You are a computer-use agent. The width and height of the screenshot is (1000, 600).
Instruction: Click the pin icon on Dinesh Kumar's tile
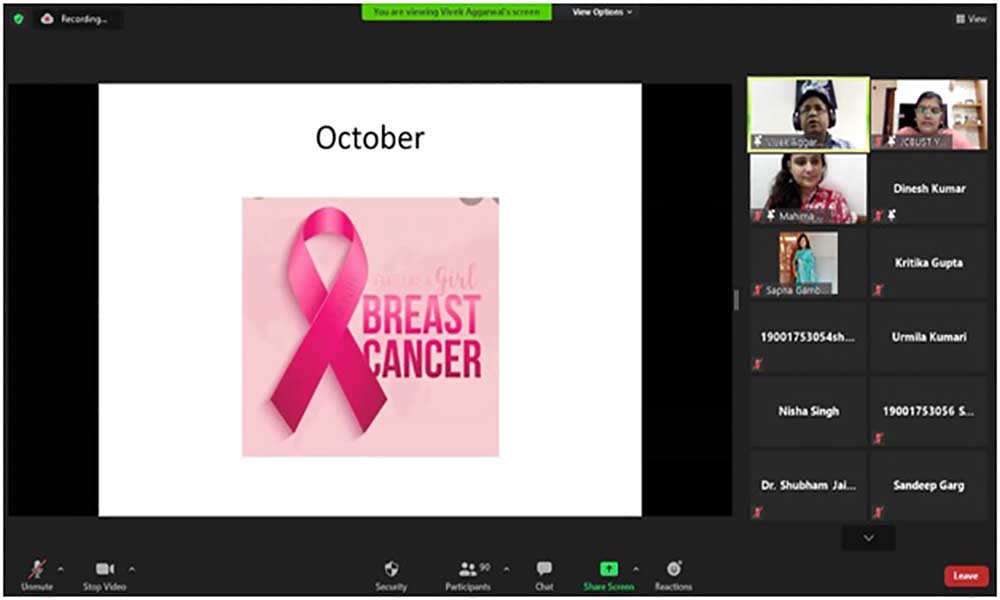coord(892,216)
